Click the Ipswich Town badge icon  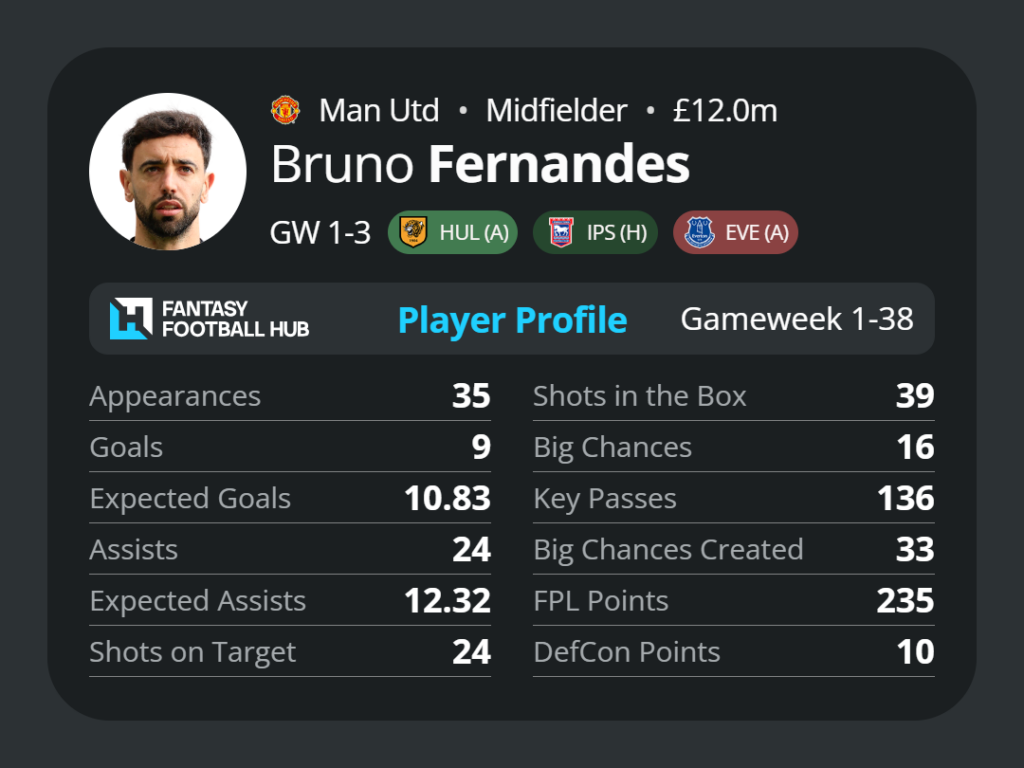[560, 232]
